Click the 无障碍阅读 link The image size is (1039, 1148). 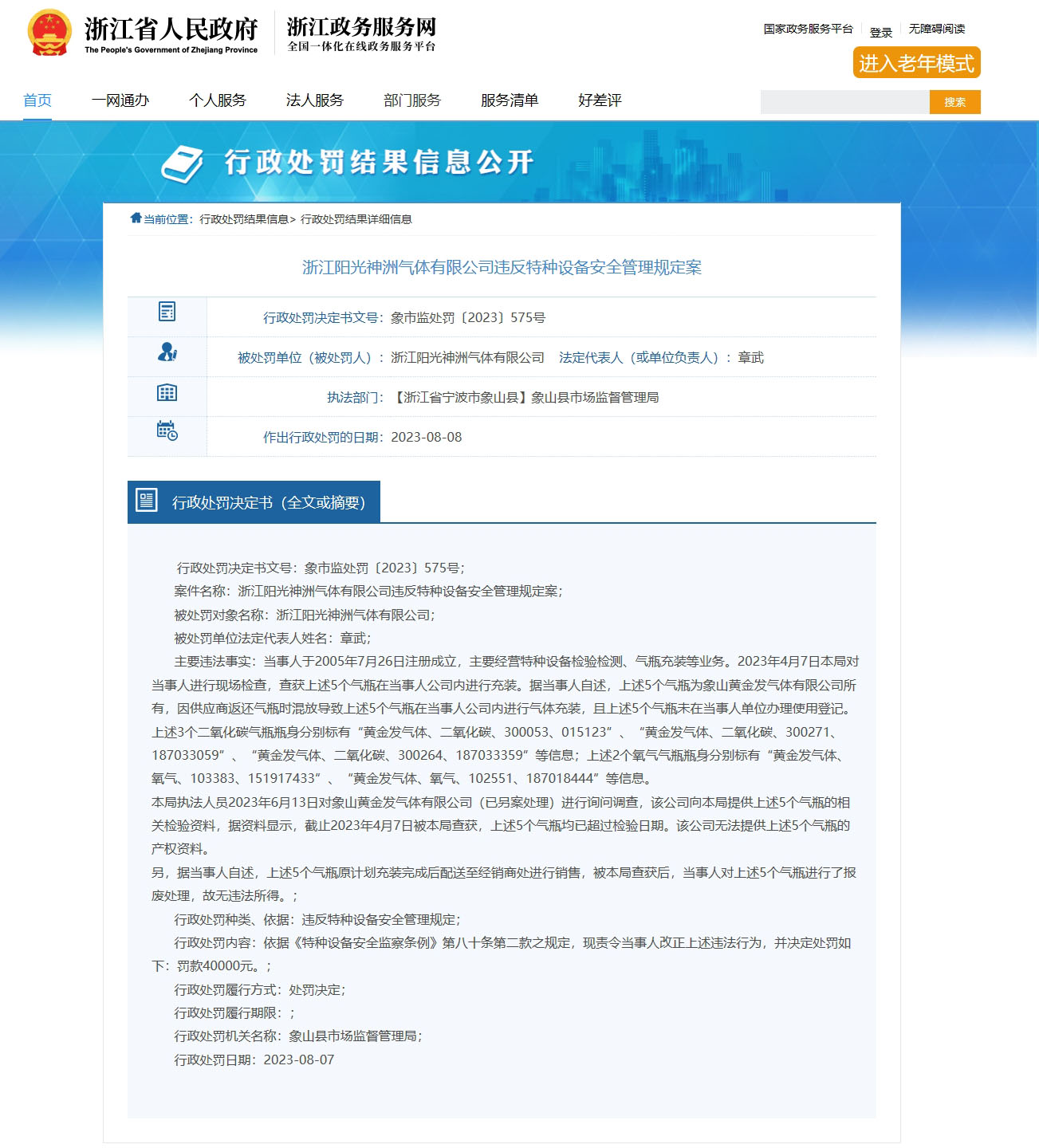pyautogui.click(x=937, y=29)
